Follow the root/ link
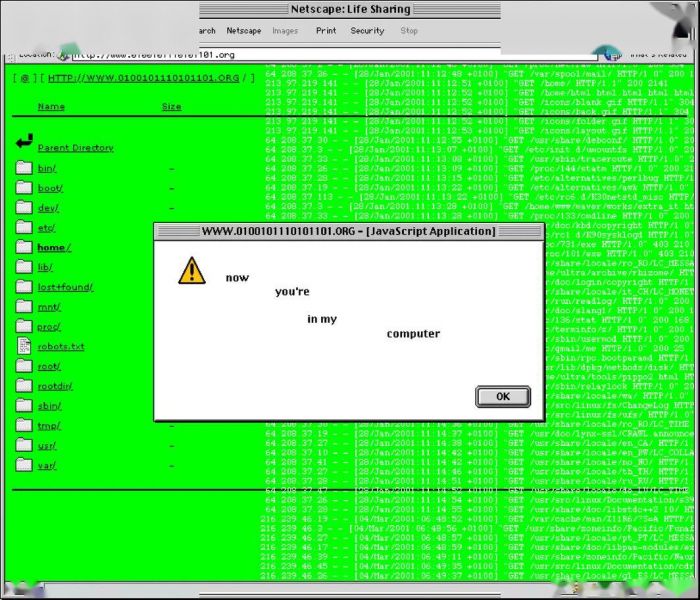Screen dimensions: 700x600 point(49,367)
